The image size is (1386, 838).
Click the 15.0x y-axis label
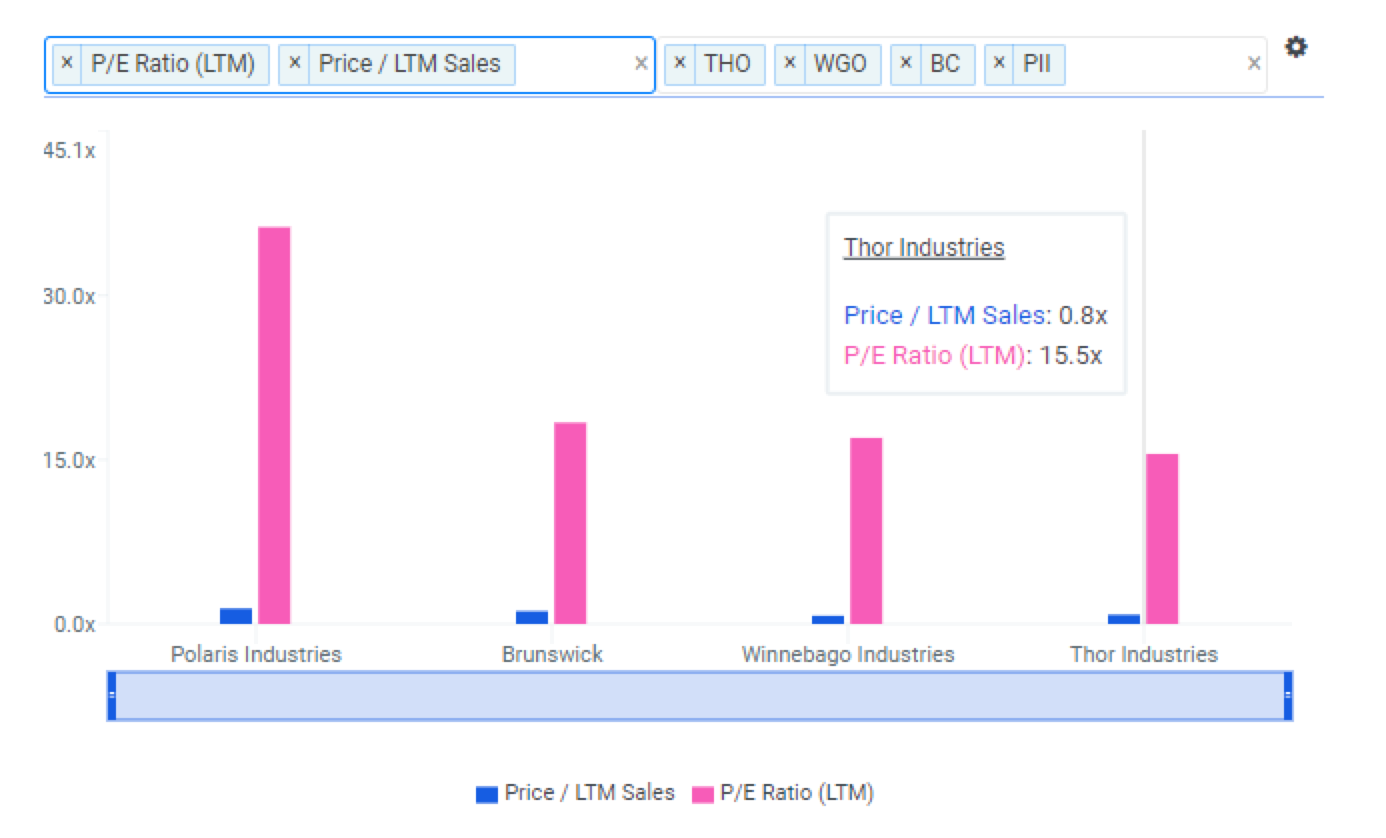click(69, 461)
